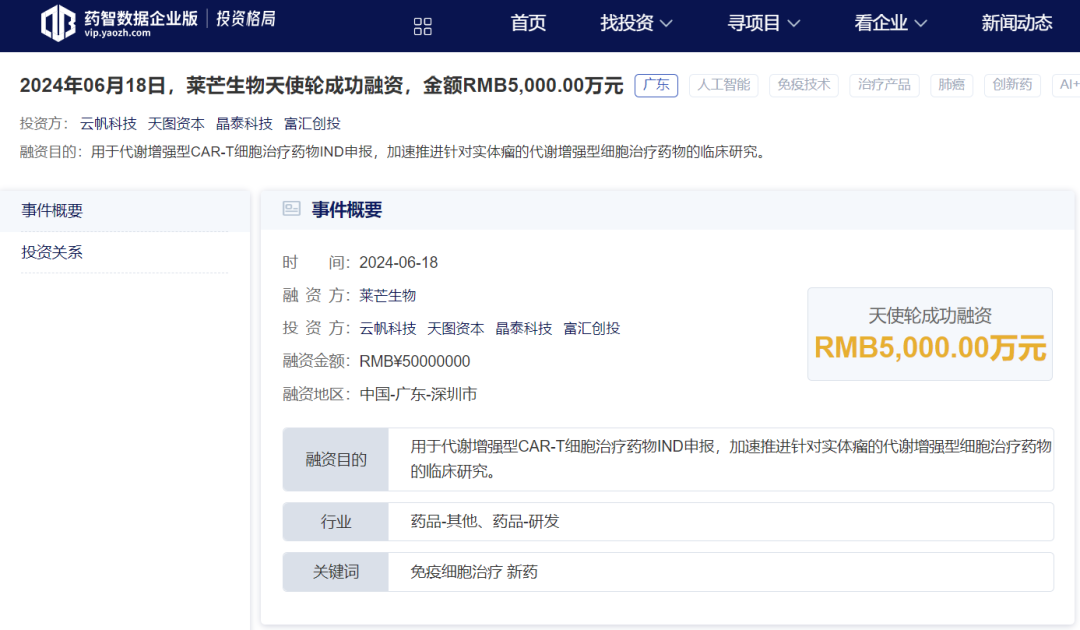1080x630 pixels.
Task: Click industry value 药品-其他、药品-研发
Action: (x=485, y=522)
